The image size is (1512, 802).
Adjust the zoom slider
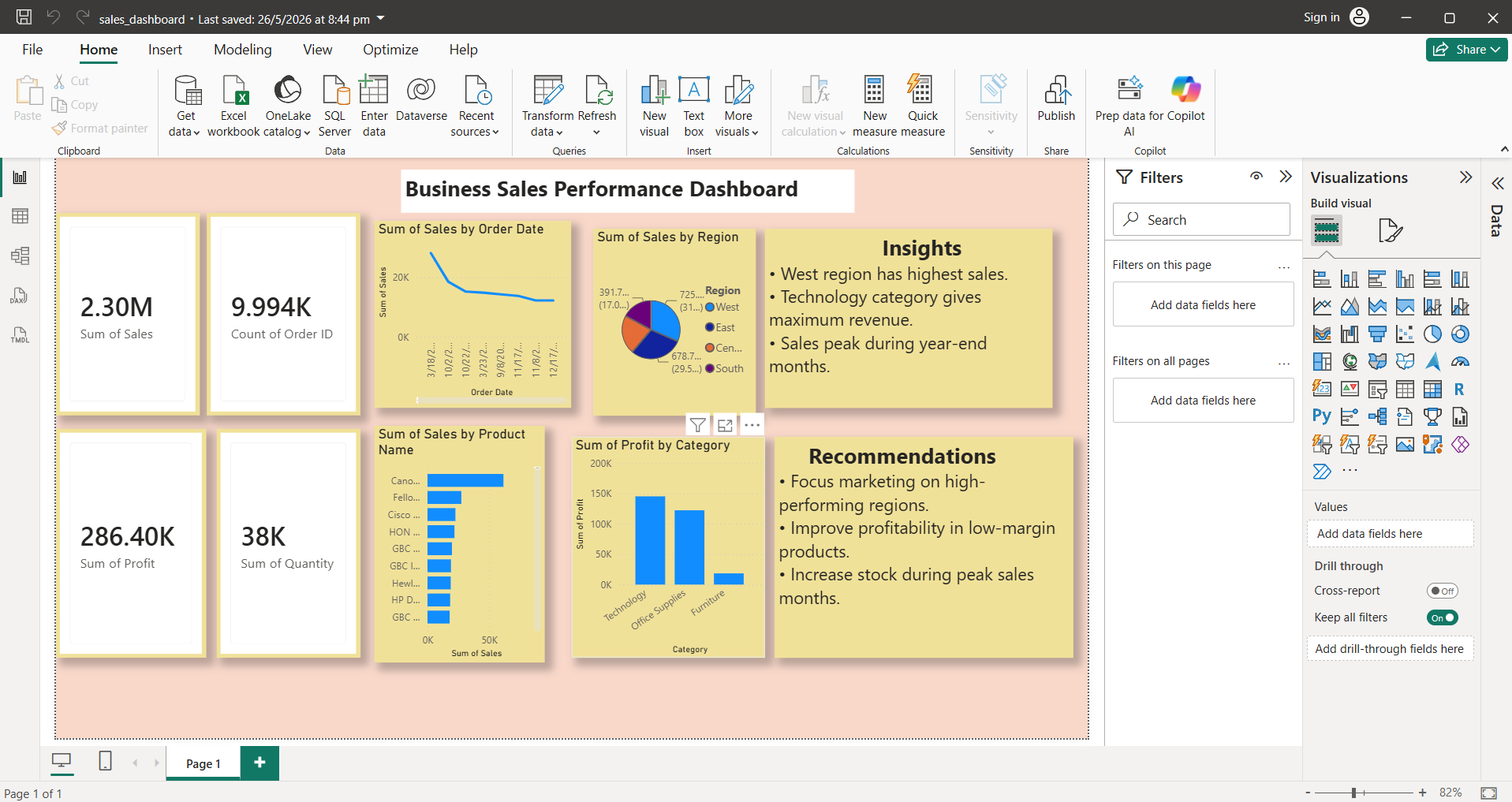coord(1354,793)
